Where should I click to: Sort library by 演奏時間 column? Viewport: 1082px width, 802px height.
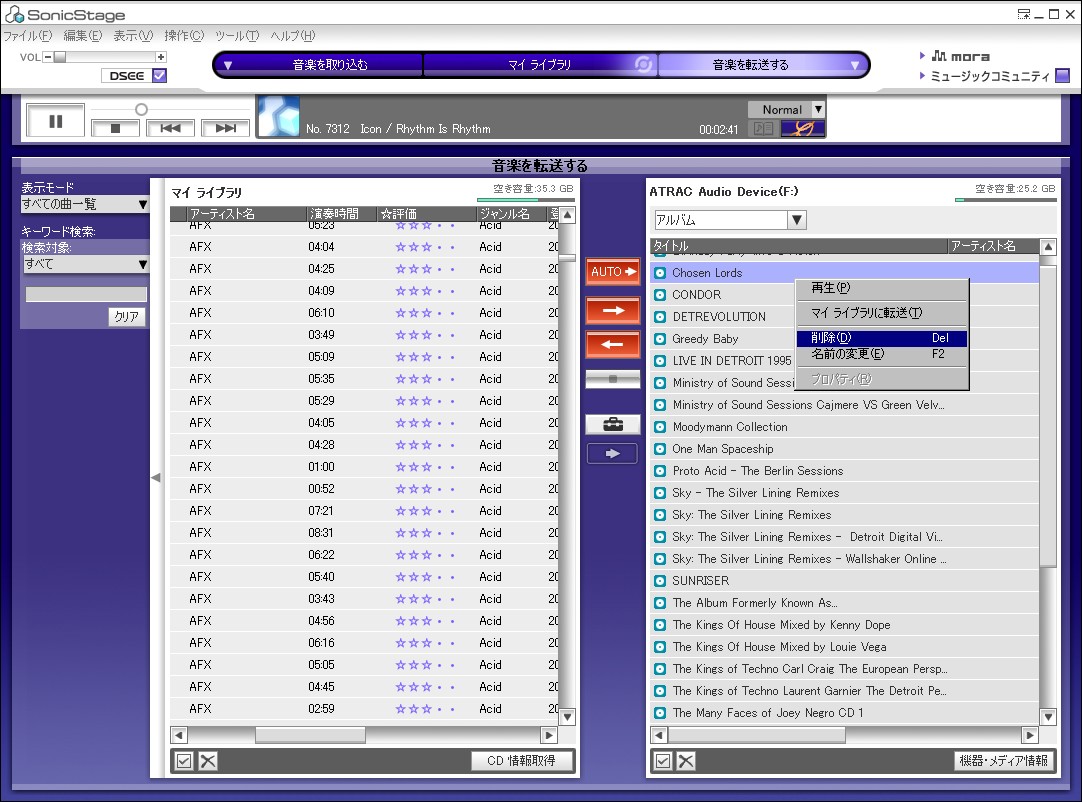342,214
